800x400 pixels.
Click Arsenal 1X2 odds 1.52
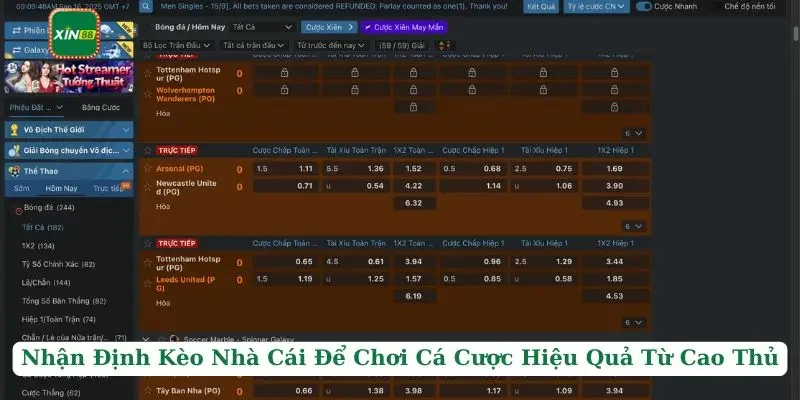tap(414, 168)
